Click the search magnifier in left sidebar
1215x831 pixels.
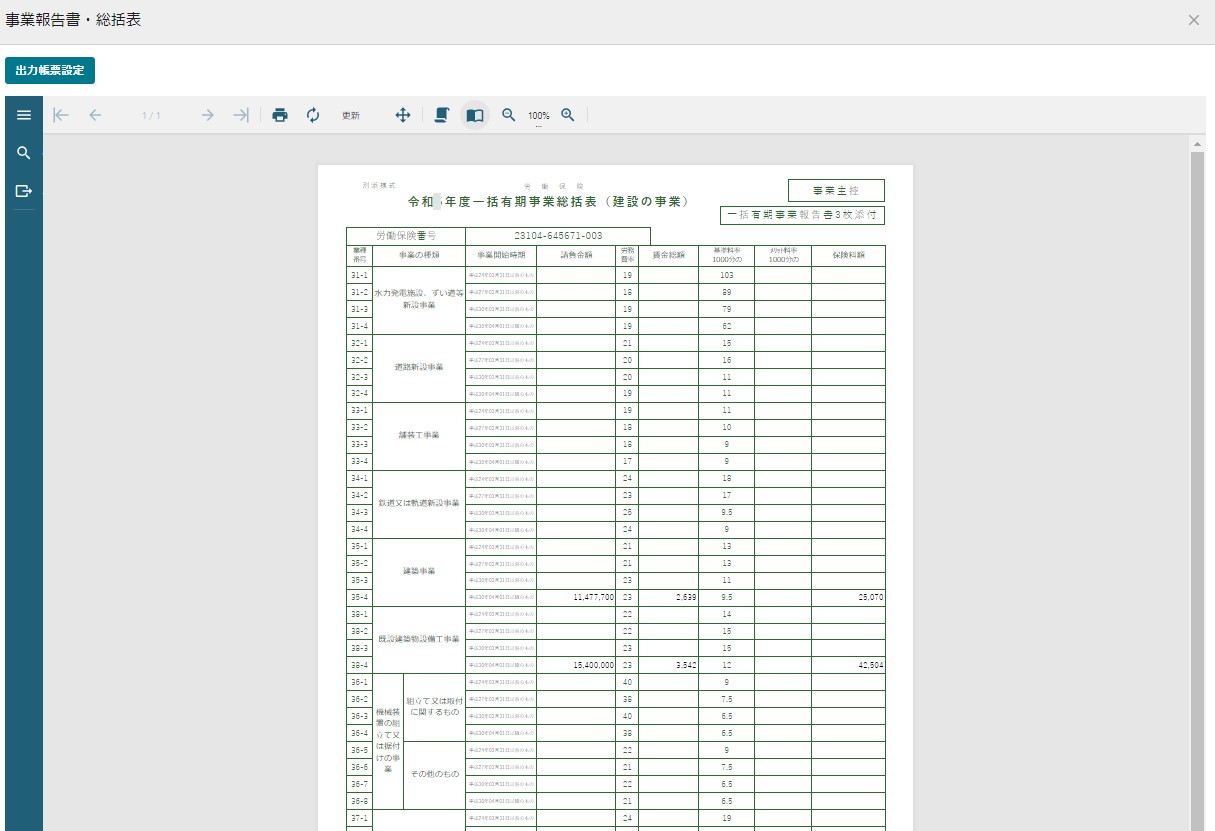[24, 153]
